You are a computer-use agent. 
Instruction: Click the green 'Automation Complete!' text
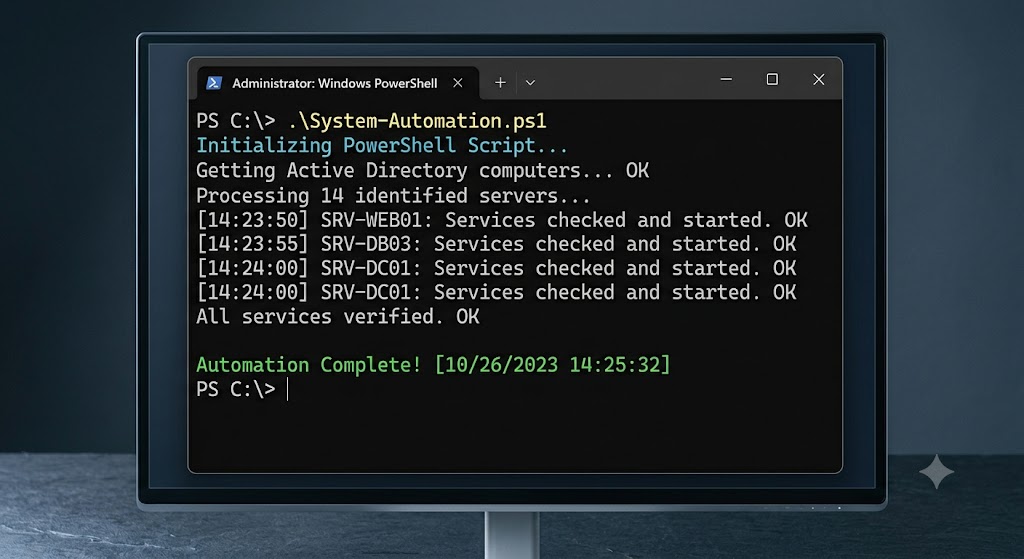click(x=309, y=364)
